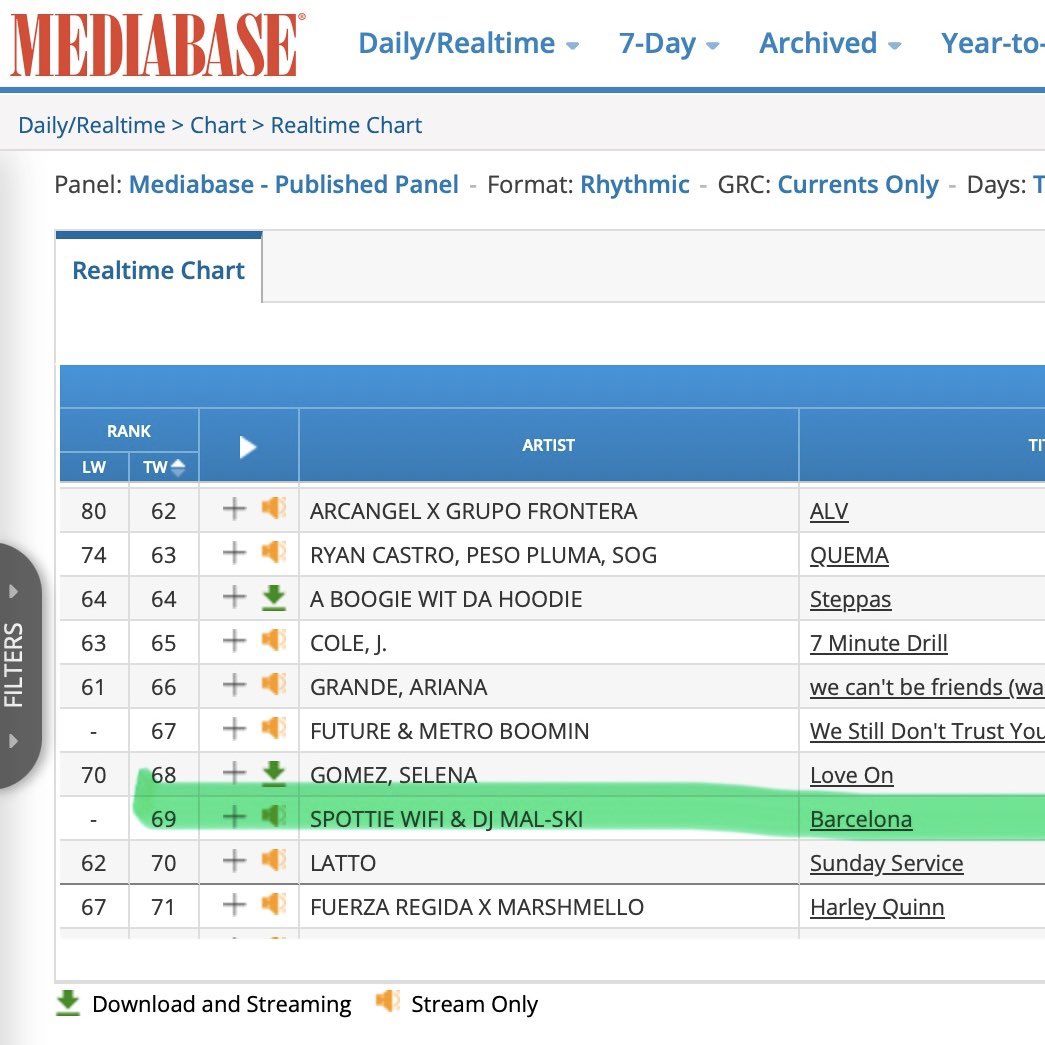The image size is (1045, 1045).
Task: Click plus icon in FUERZA REGIDA X MARSHMELLO row
Action: point(234,905)
